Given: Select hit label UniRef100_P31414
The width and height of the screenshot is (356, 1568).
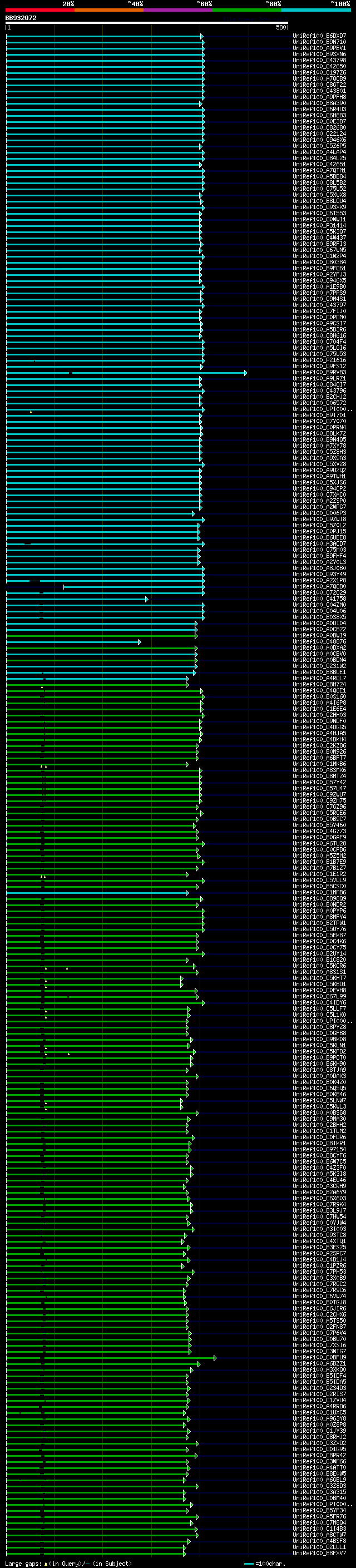Looking at the screenshot, I should coord(319,225).
